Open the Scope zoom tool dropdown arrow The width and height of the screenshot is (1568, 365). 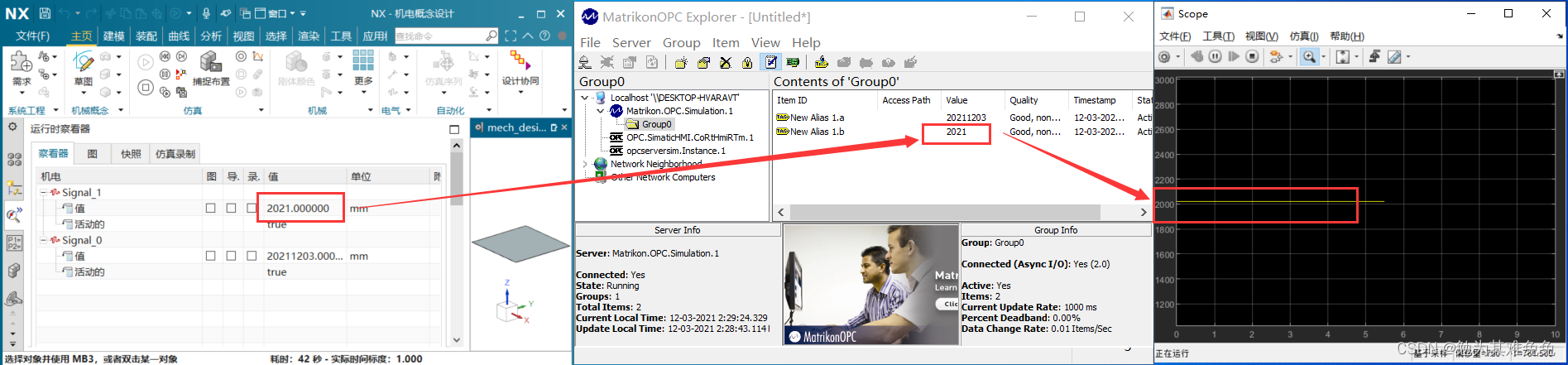tap(1324, 56)
